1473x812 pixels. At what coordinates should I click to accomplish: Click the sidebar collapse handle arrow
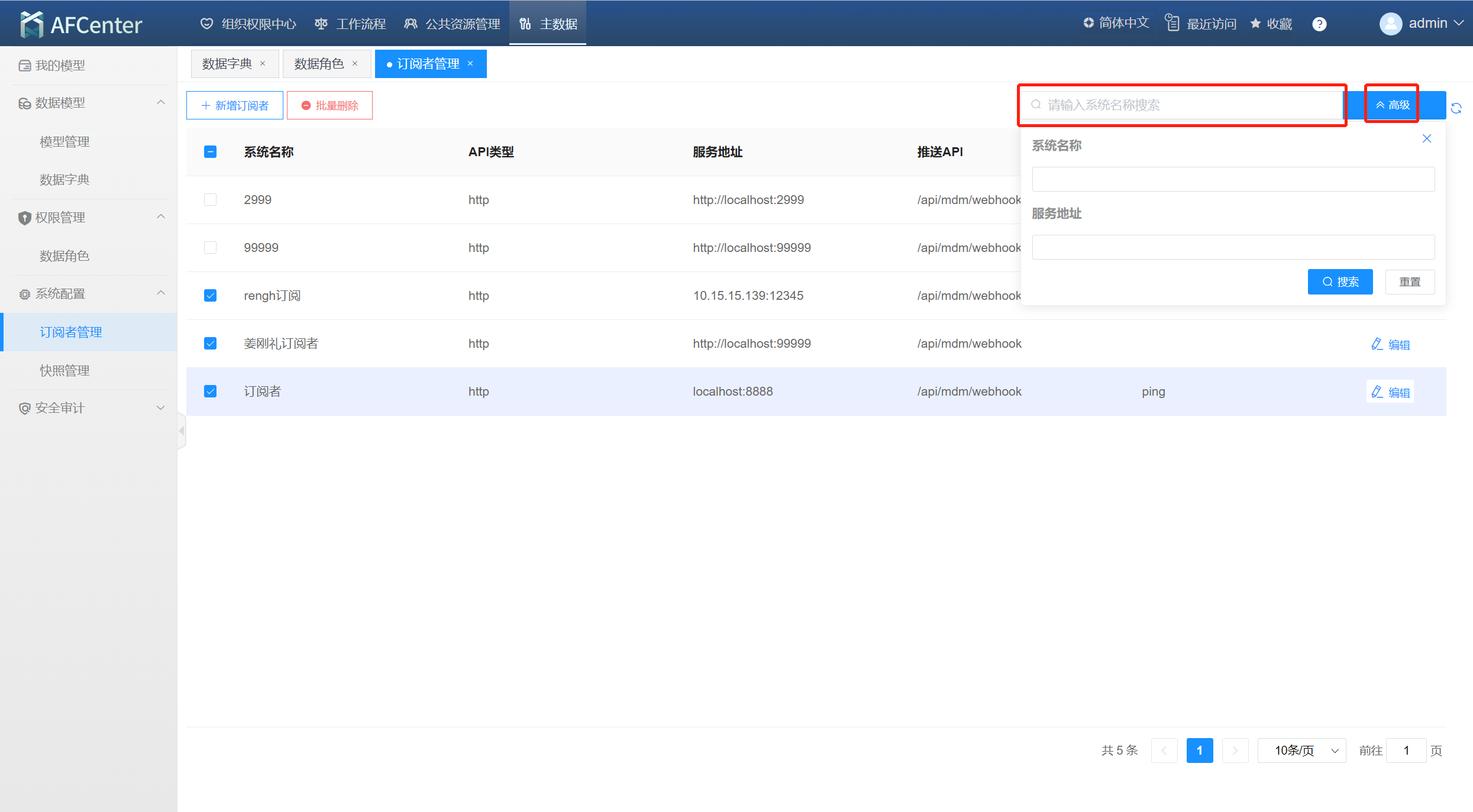pos(182,431)
